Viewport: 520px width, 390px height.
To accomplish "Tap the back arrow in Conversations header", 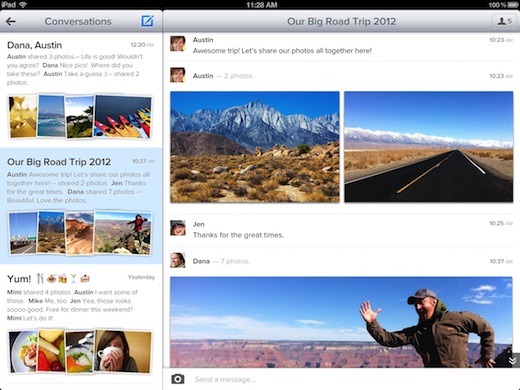I will click(x=11, y=22).
